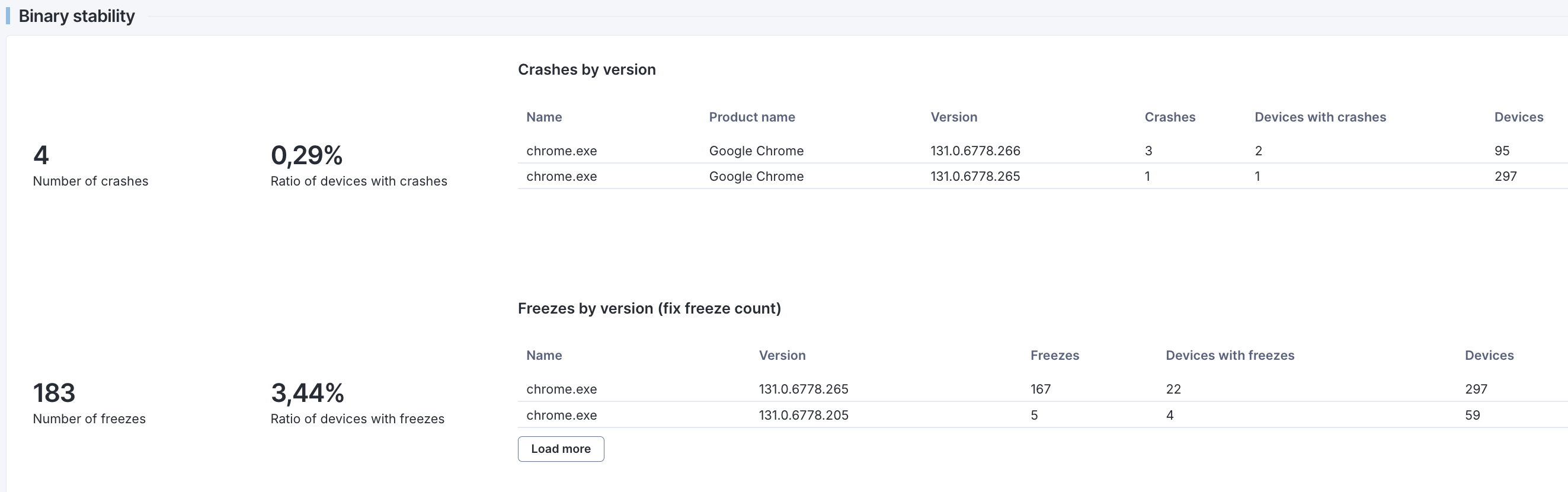1568x492 pixels.
Task: Sort crashes table by Name column
Action: click(543, 117)
